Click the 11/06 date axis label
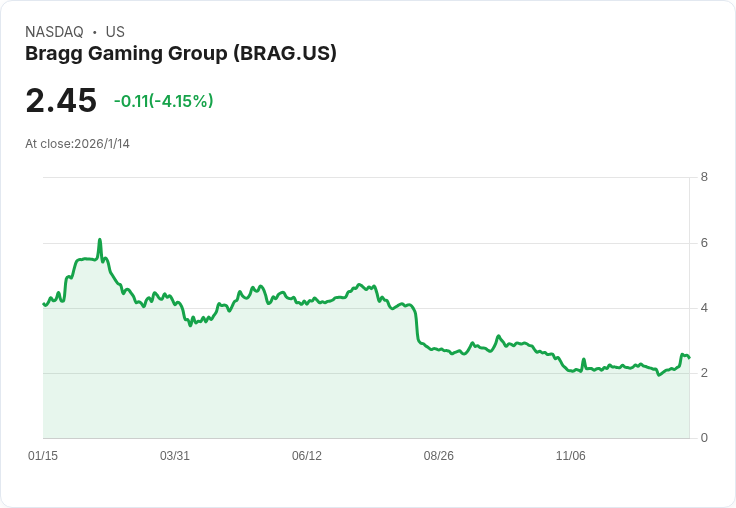Image resolution: width=736 pixels, height=508 pixels. (570, 456)
